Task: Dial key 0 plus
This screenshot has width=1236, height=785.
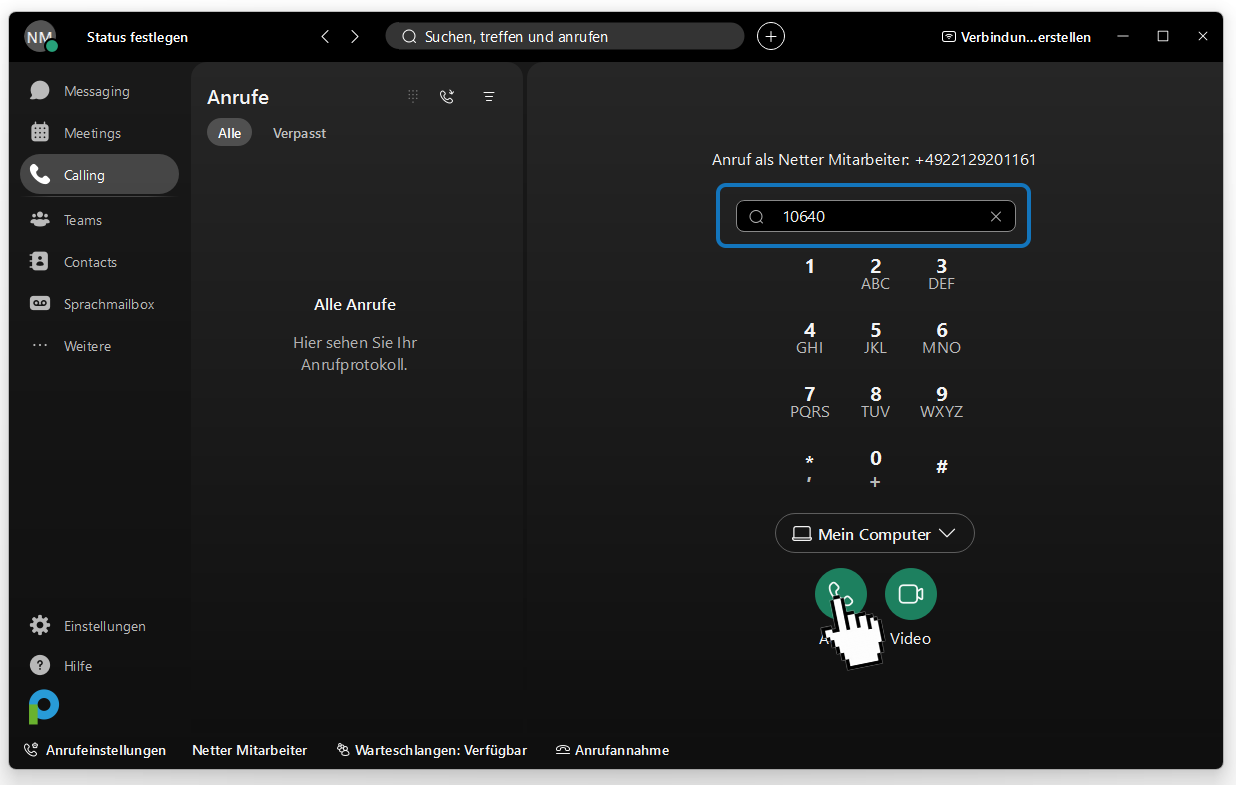Action: (876, 468)
